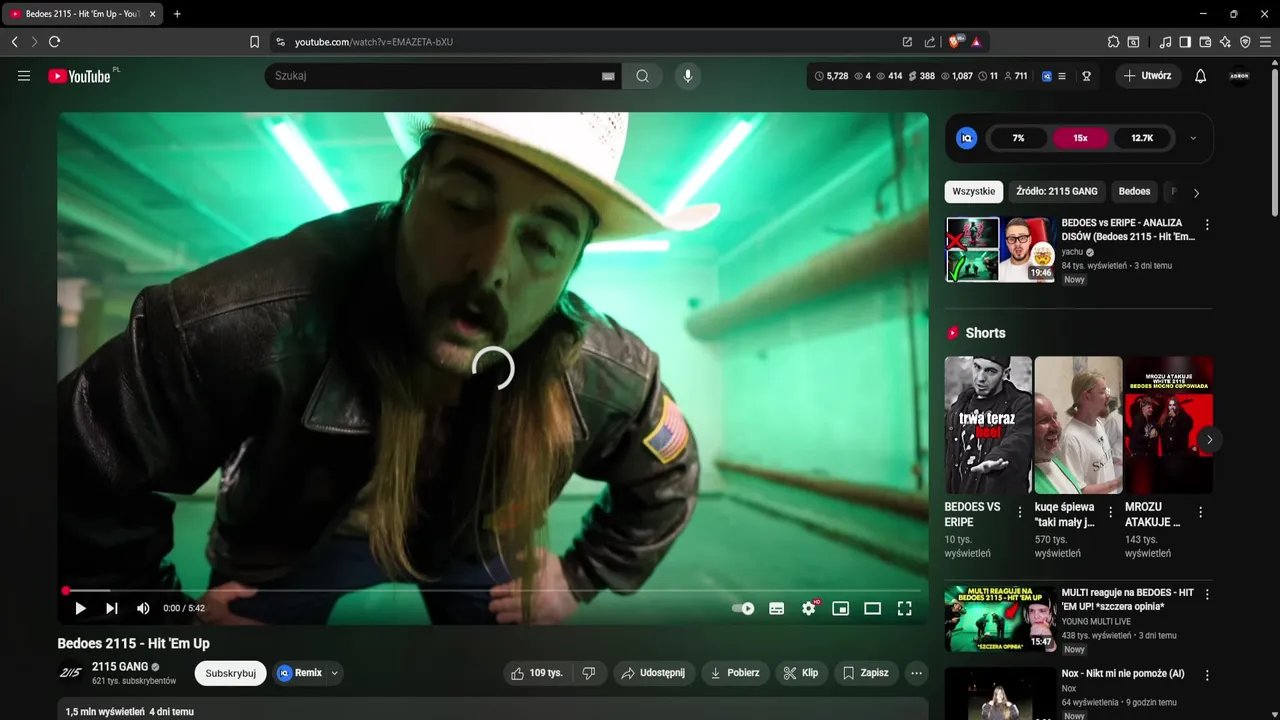This screenshot has width=1280, height=720.
Task: Start voice search with microphone icon
Action: (687, 76)
